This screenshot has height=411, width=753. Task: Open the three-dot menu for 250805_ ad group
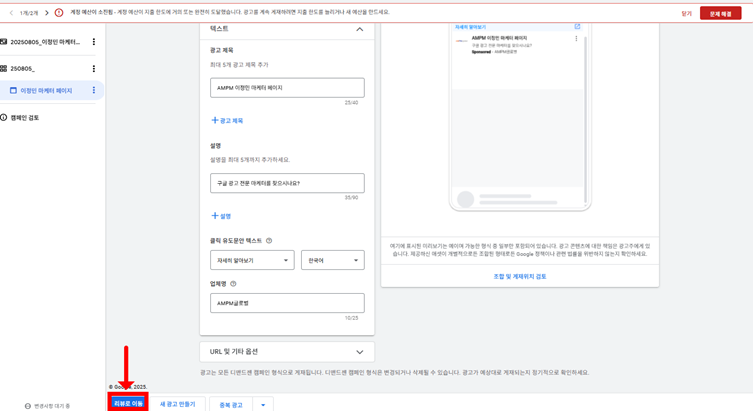point(94,69)
